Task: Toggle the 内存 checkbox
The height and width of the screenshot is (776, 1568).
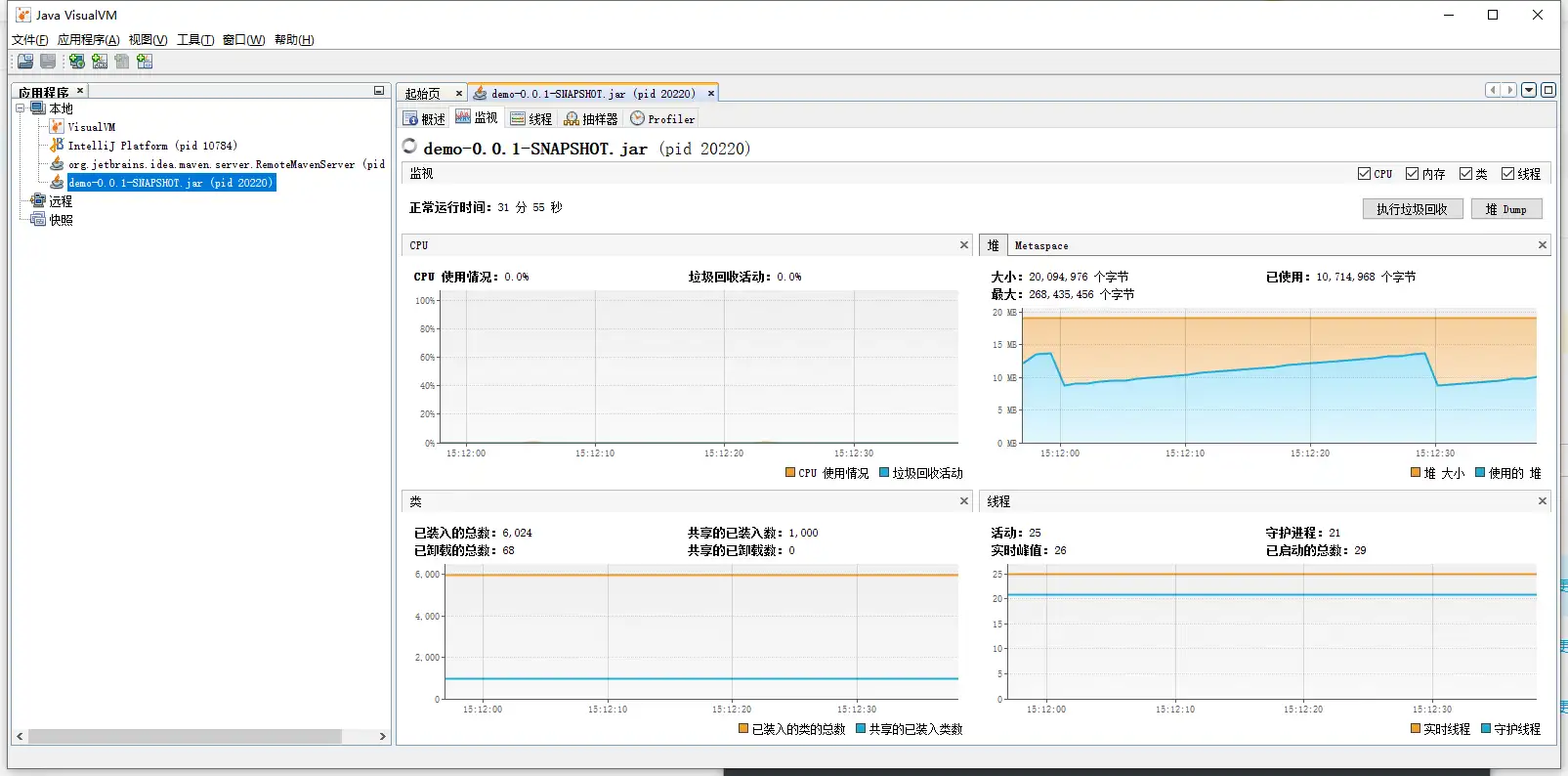Action: pyautogui.click(x=1412, y=174)
